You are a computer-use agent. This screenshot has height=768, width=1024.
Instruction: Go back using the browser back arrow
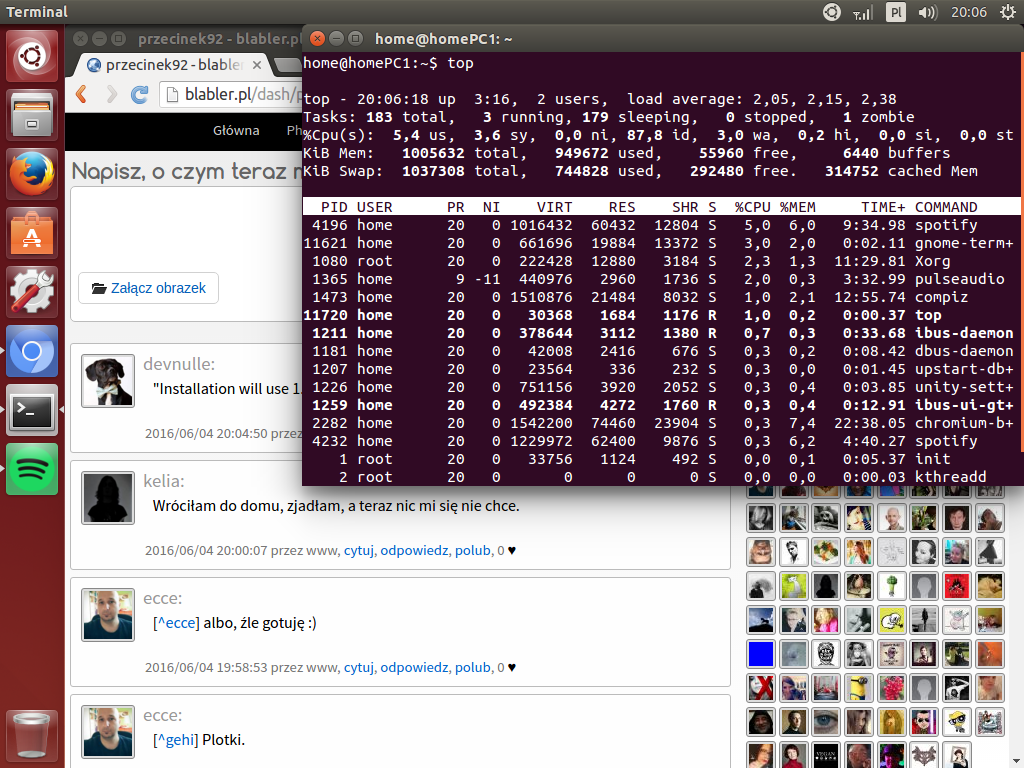pyautogui.click(x=83, y=95)
